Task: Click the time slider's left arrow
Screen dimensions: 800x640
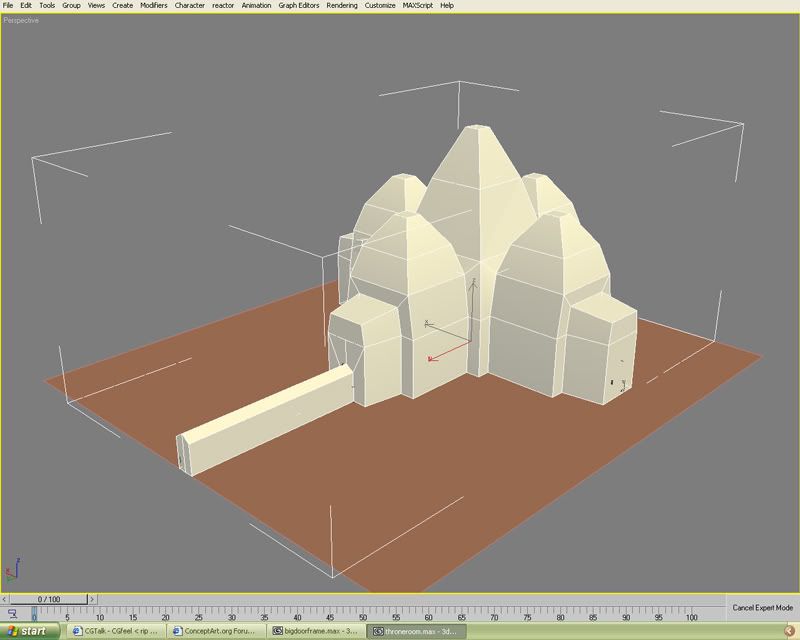Action: (6, 598)
